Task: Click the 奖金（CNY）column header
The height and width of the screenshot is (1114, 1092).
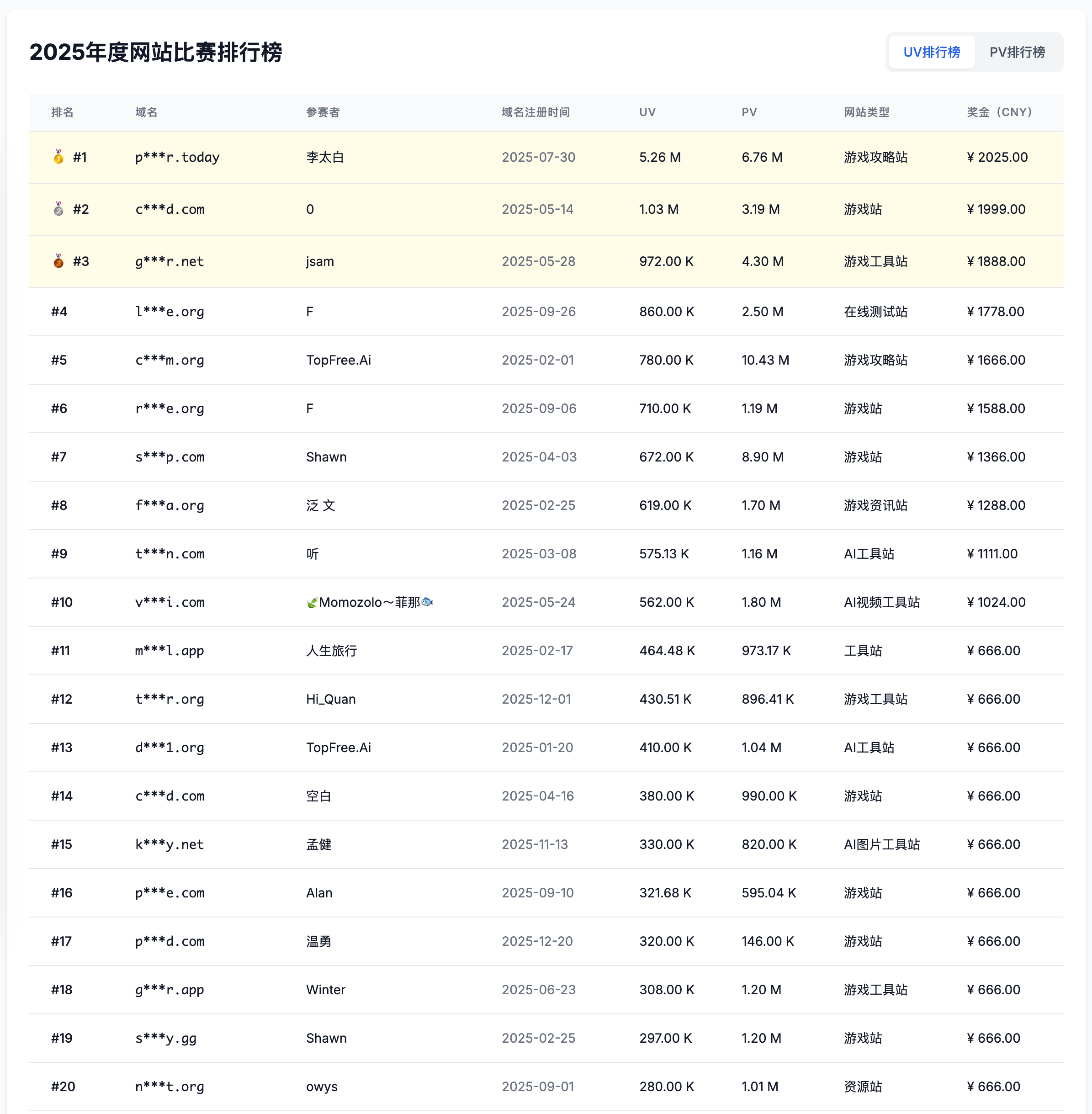Action: click(999, 112)
